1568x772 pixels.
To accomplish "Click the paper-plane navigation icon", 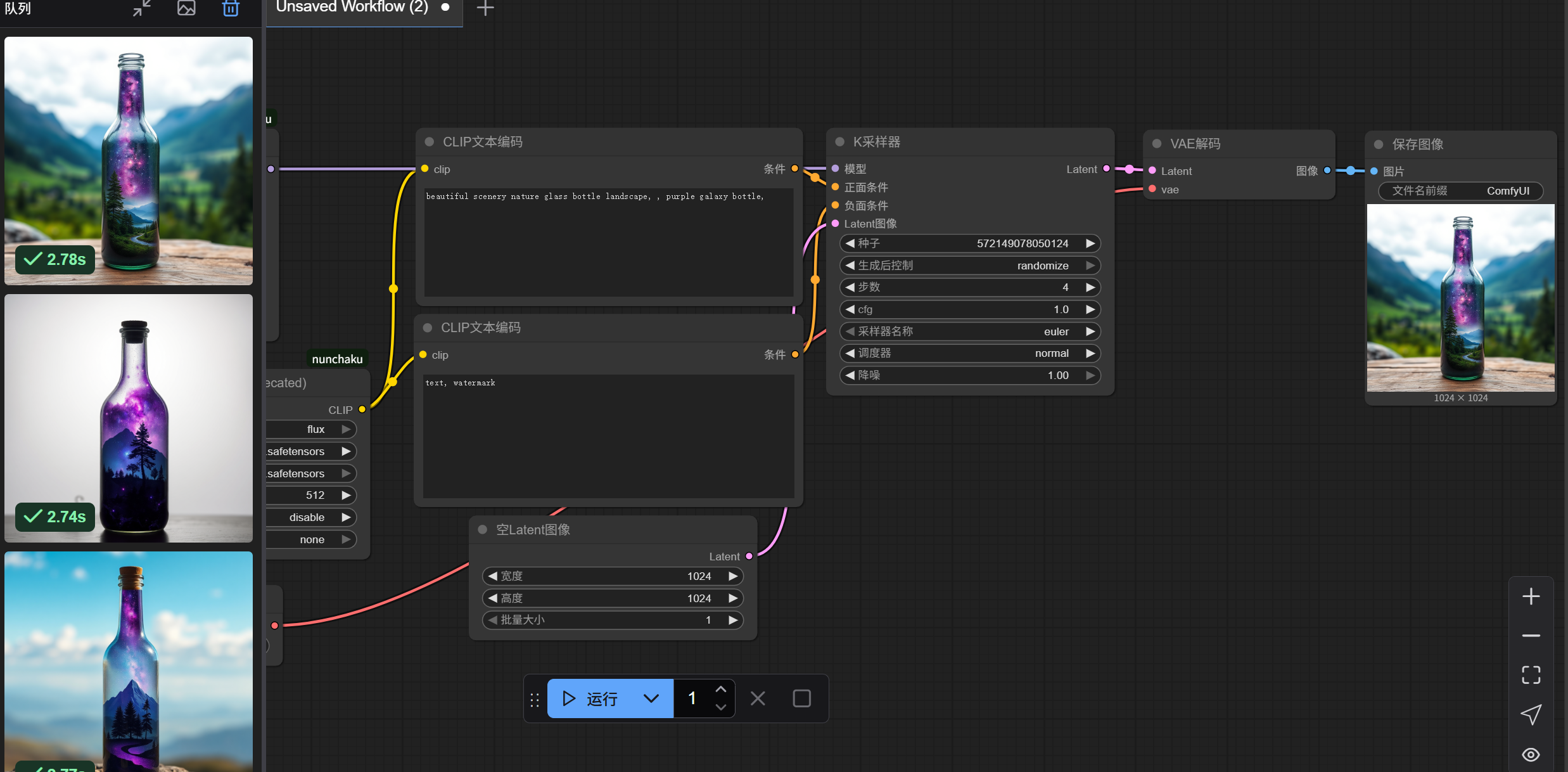I will coord(1531,715).
